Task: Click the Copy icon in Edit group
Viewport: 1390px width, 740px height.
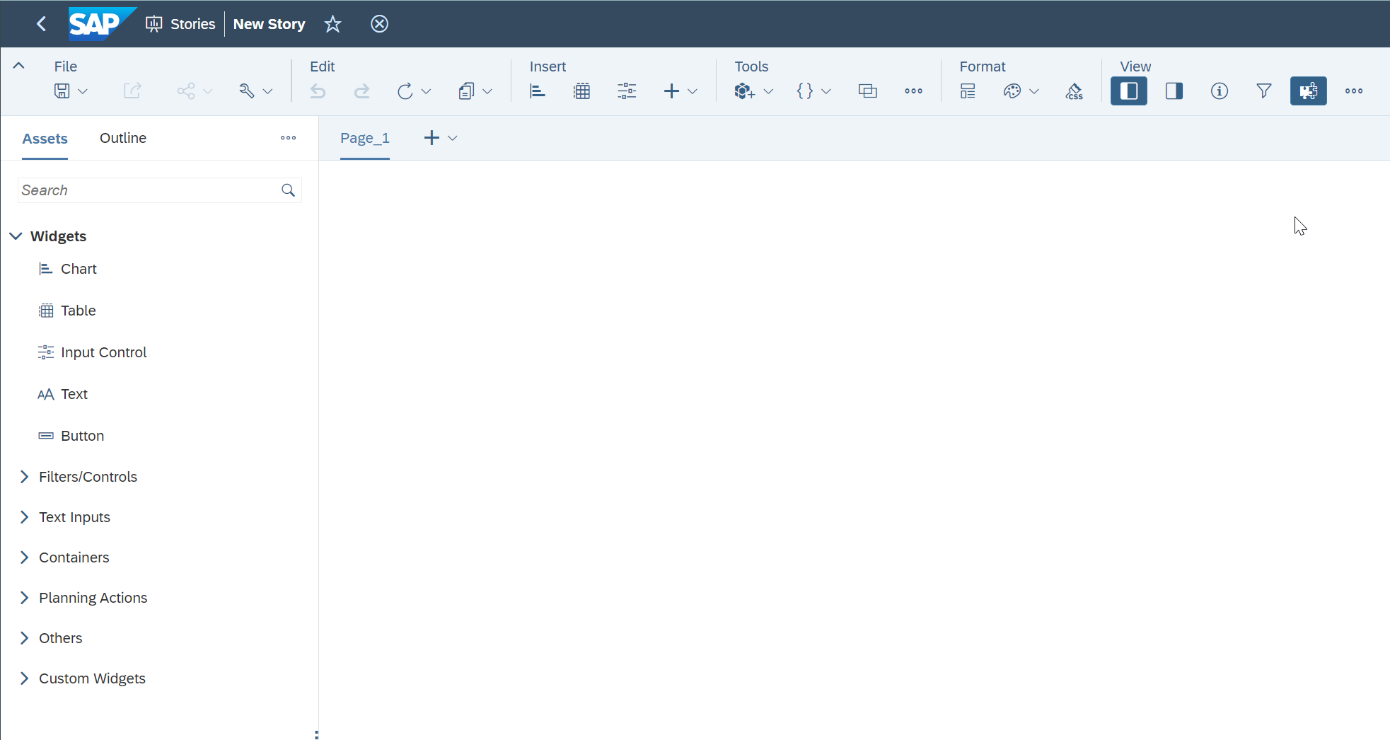Action: pos(466,91)
